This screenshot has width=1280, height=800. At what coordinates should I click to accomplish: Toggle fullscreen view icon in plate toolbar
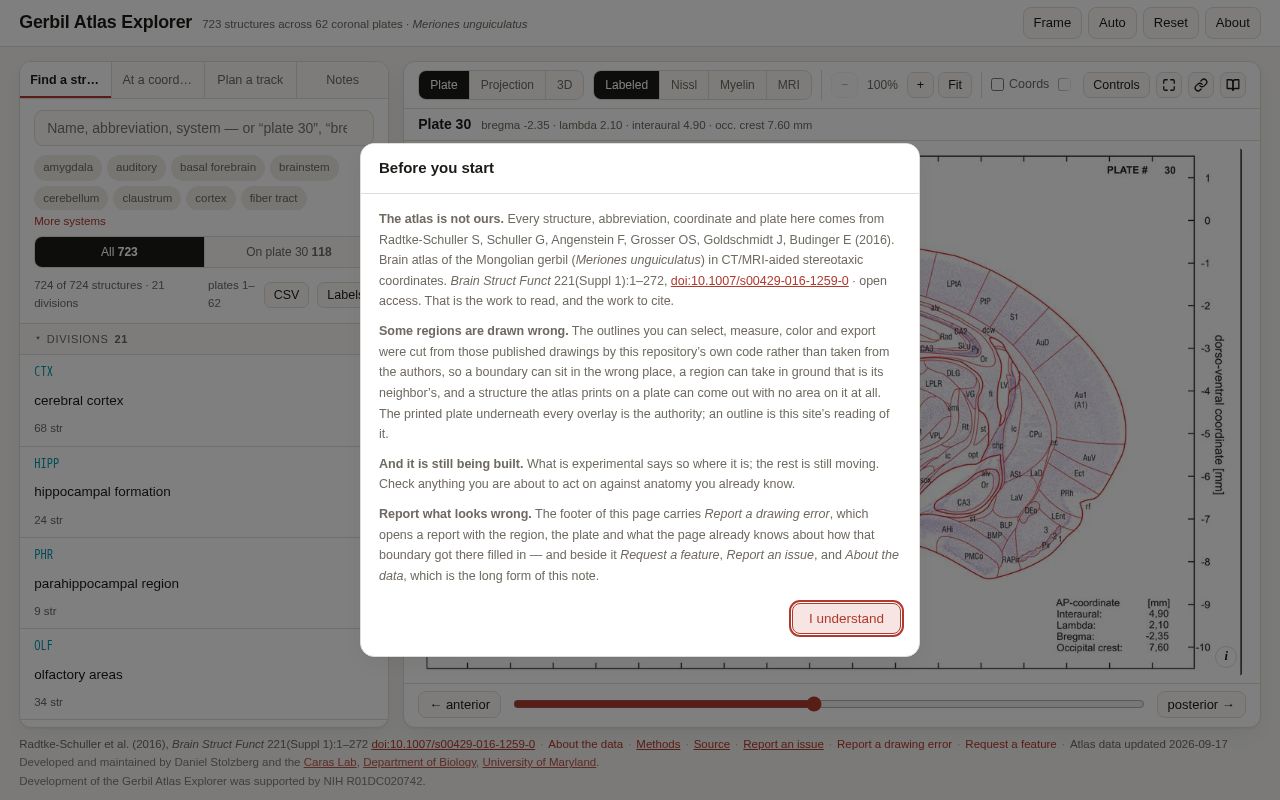[x=1169, y=85]
